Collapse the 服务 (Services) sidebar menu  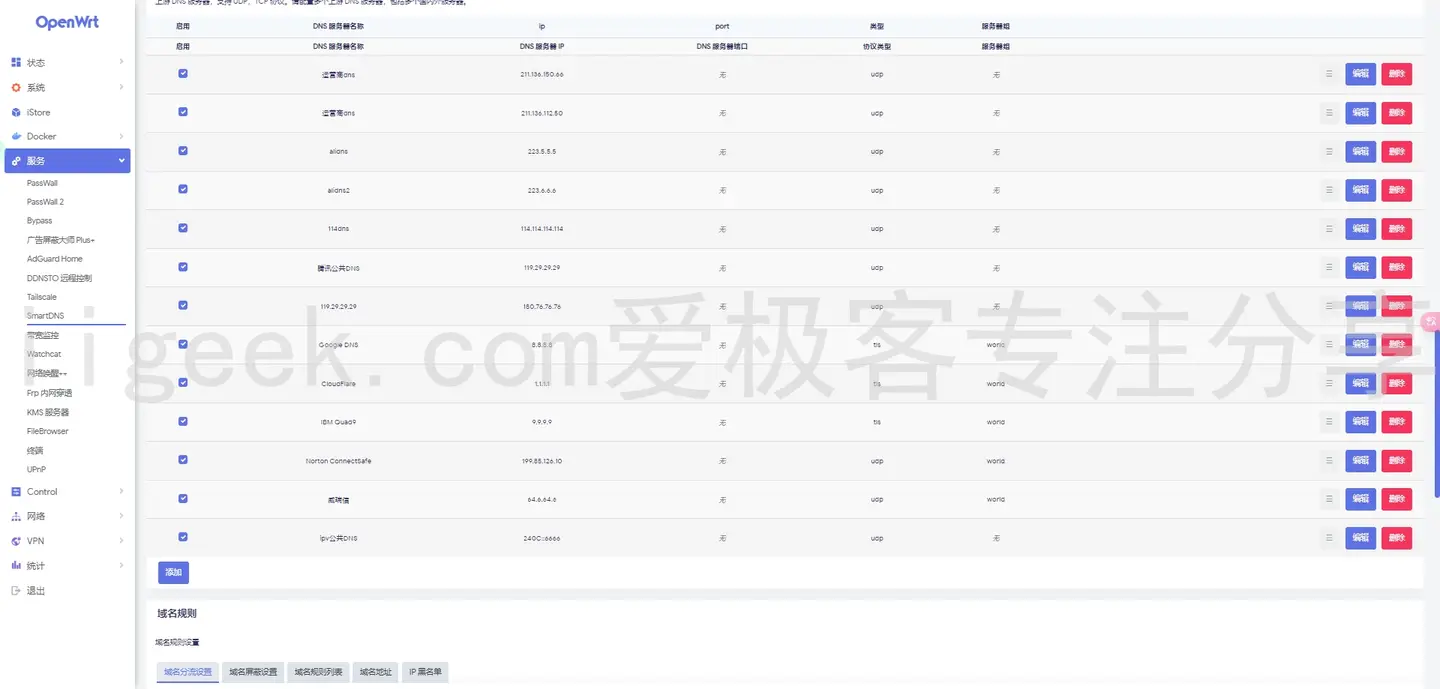pyautogui.click(x=67, y=160)
